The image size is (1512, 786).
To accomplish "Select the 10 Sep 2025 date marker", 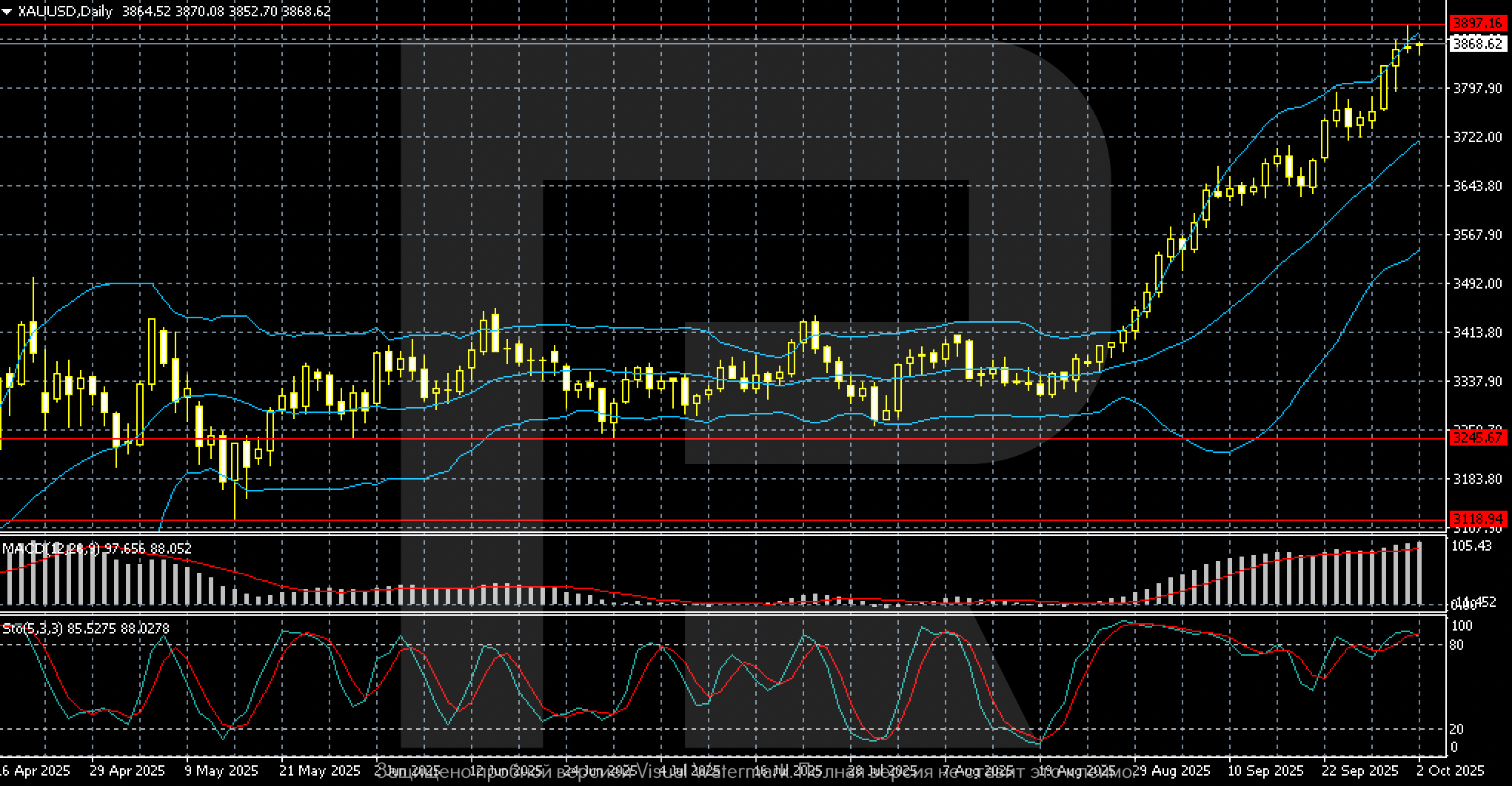I will [x=1265, y=770].
